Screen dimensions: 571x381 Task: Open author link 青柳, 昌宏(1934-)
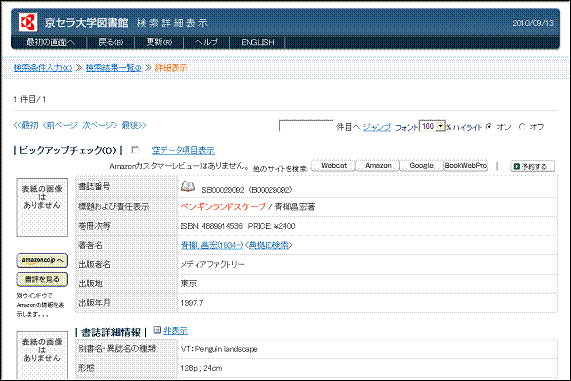click(x=212, y=245)
